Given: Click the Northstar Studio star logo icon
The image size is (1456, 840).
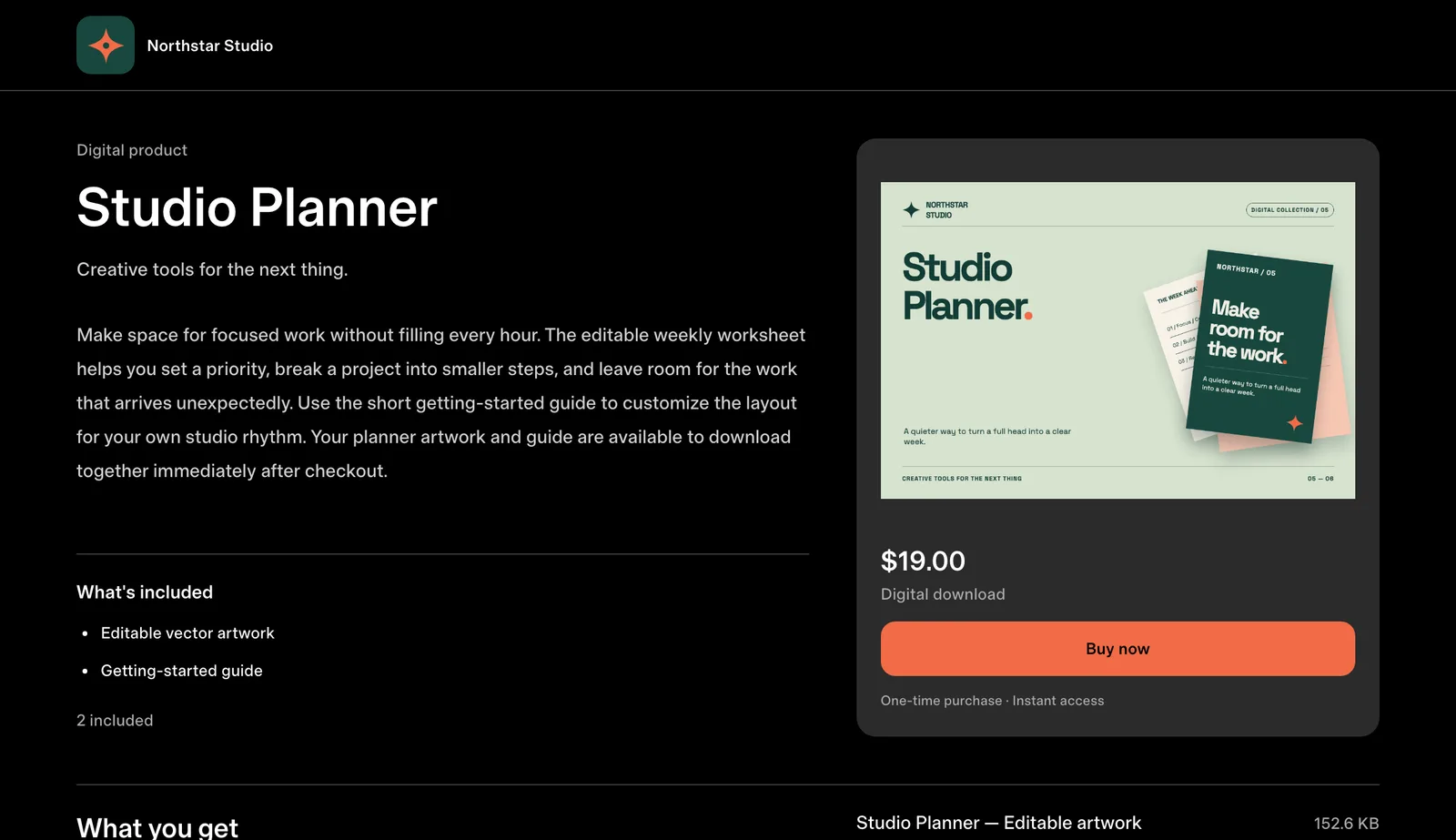Looking at the screenshot, I should point(106,45).
